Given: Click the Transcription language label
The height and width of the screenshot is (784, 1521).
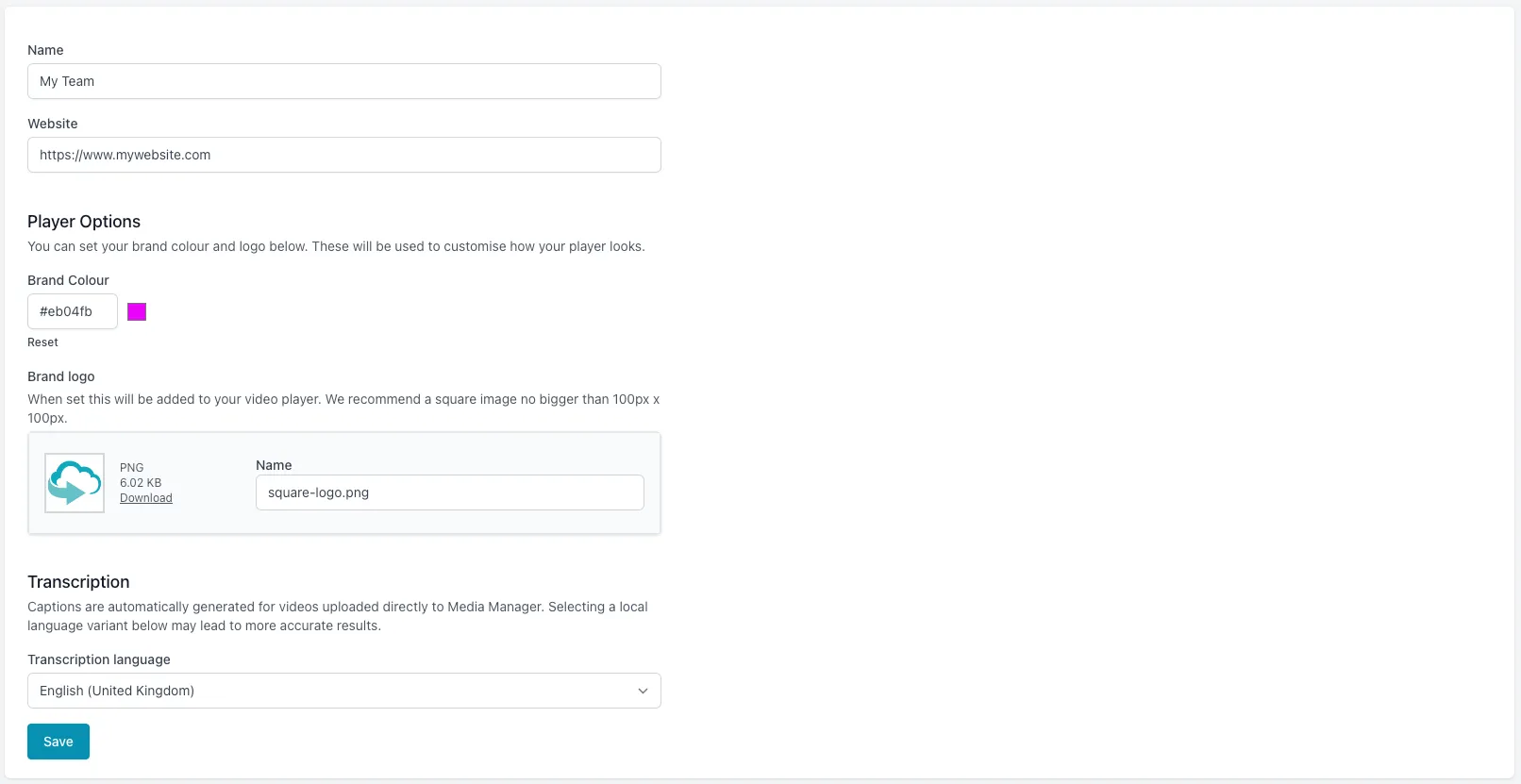Looking at the screenshot, I should tap(99, 659).
